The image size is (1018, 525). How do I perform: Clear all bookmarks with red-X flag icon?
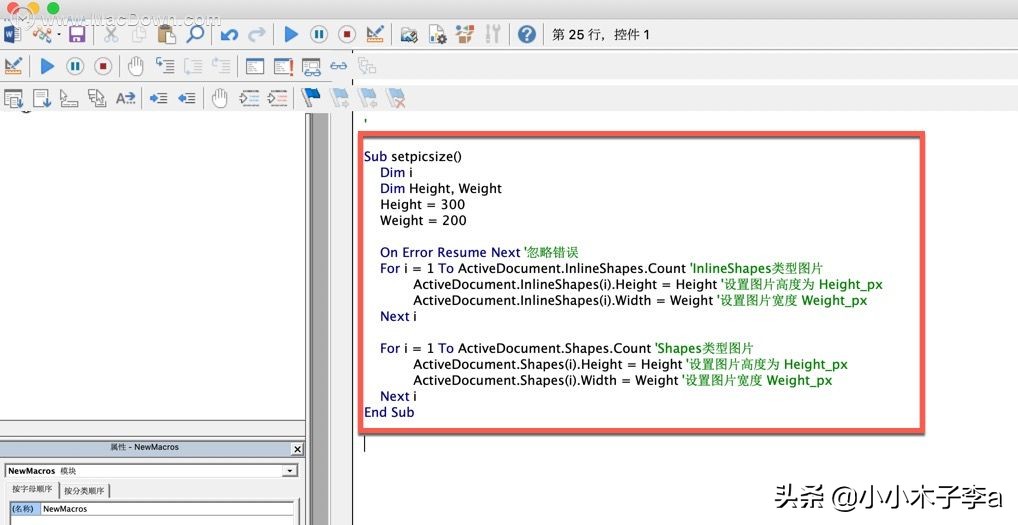pyautogui.click(x=396, y=98)
